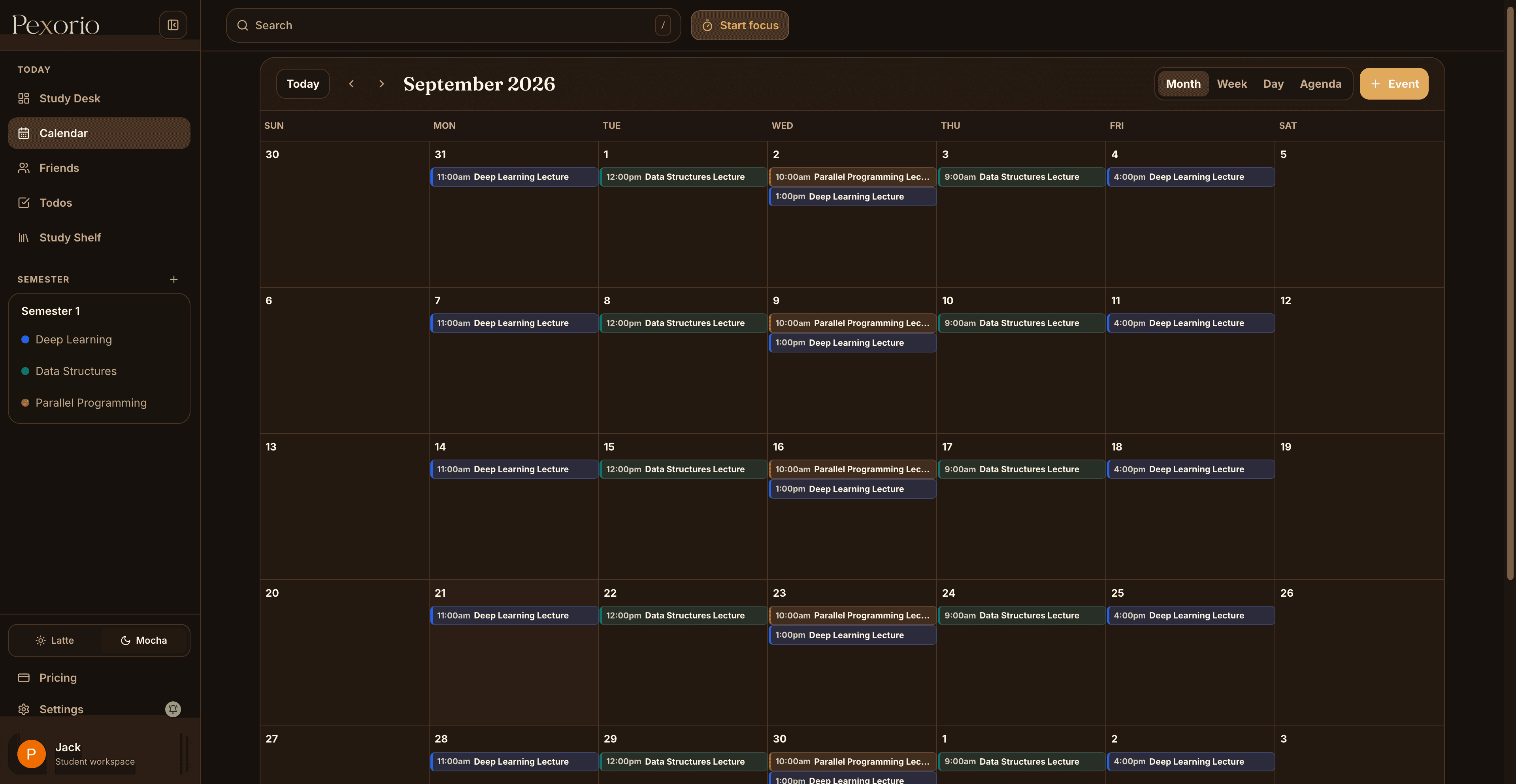This screenshot has width=1516, height=784.
Task: Open Sept 11 Deep Learning Lecture event
Action: click(x=1191, y=323)
